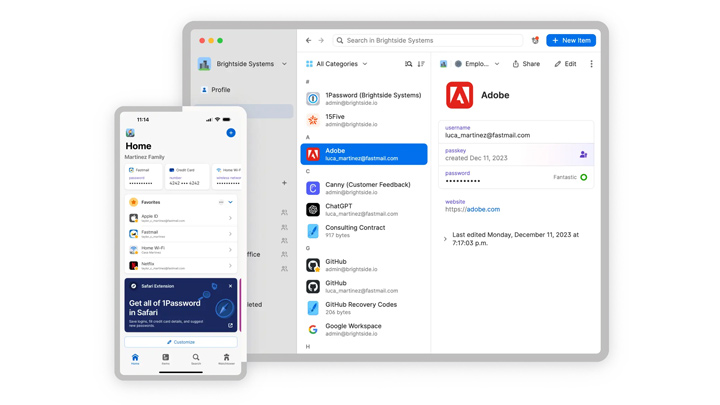This screenshot has width=720, height=405.
Task: Expand the Brightside Systems account switcher
Action: (242, 64)
